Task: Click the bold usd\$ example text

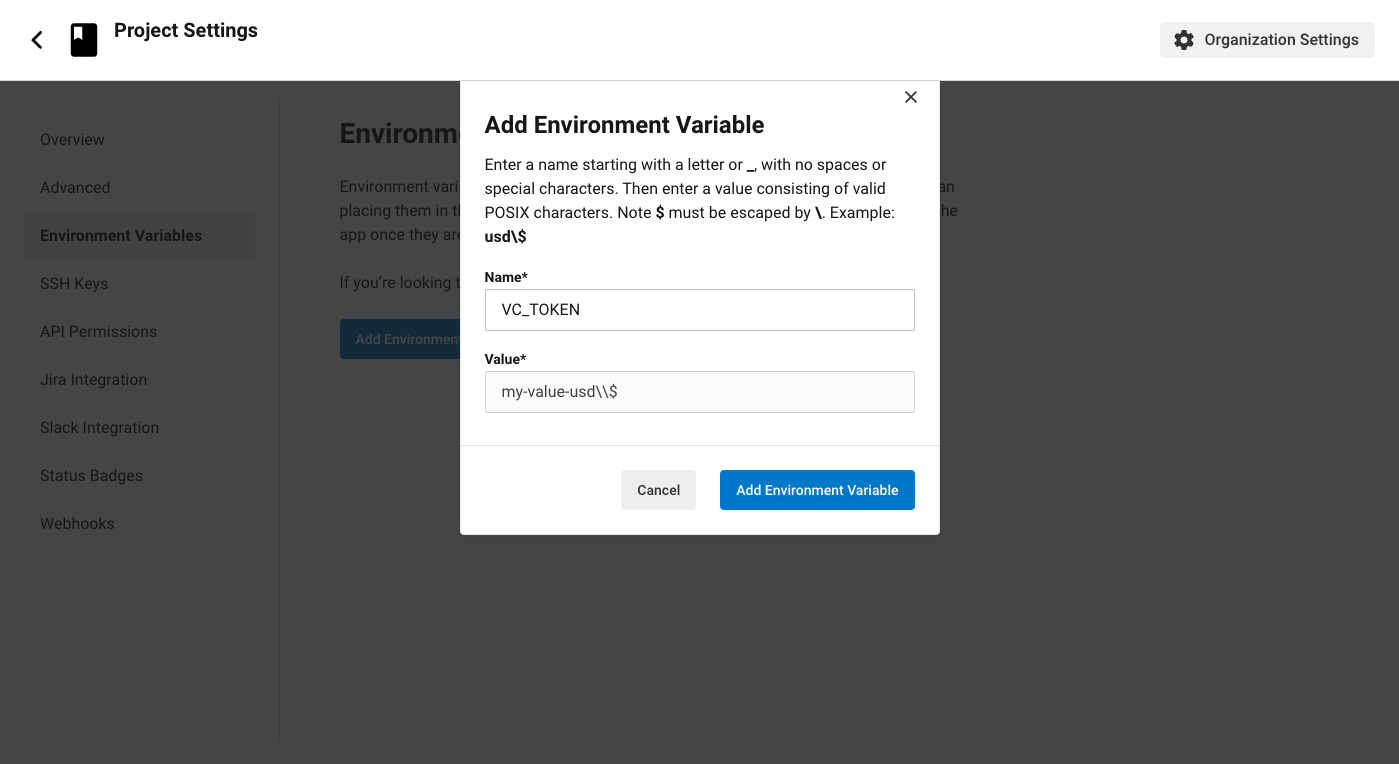Action: pyautogui.click(x=506, y=237)
